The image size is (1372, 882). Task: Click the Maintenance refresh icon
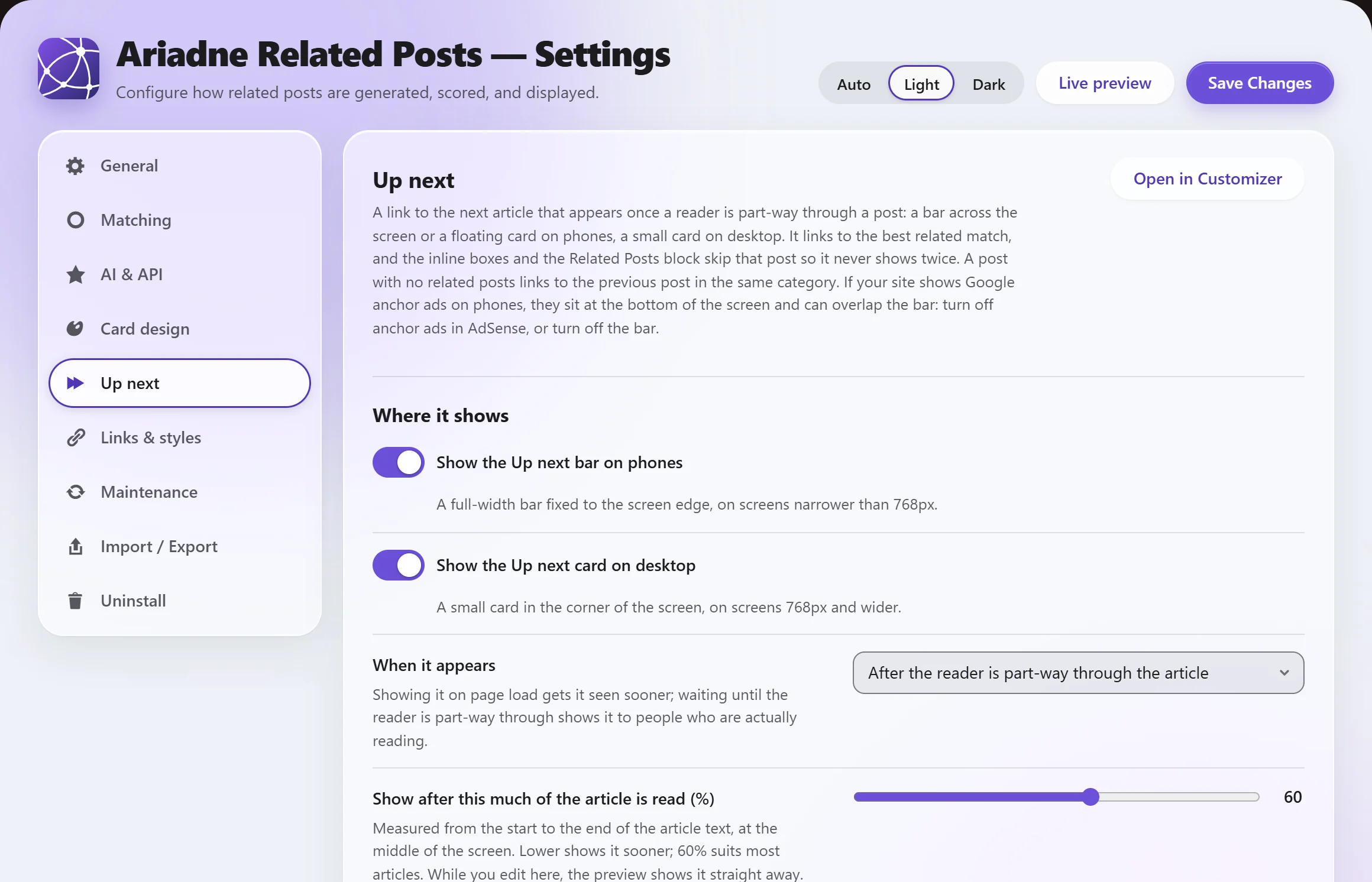tap(75, 492)
